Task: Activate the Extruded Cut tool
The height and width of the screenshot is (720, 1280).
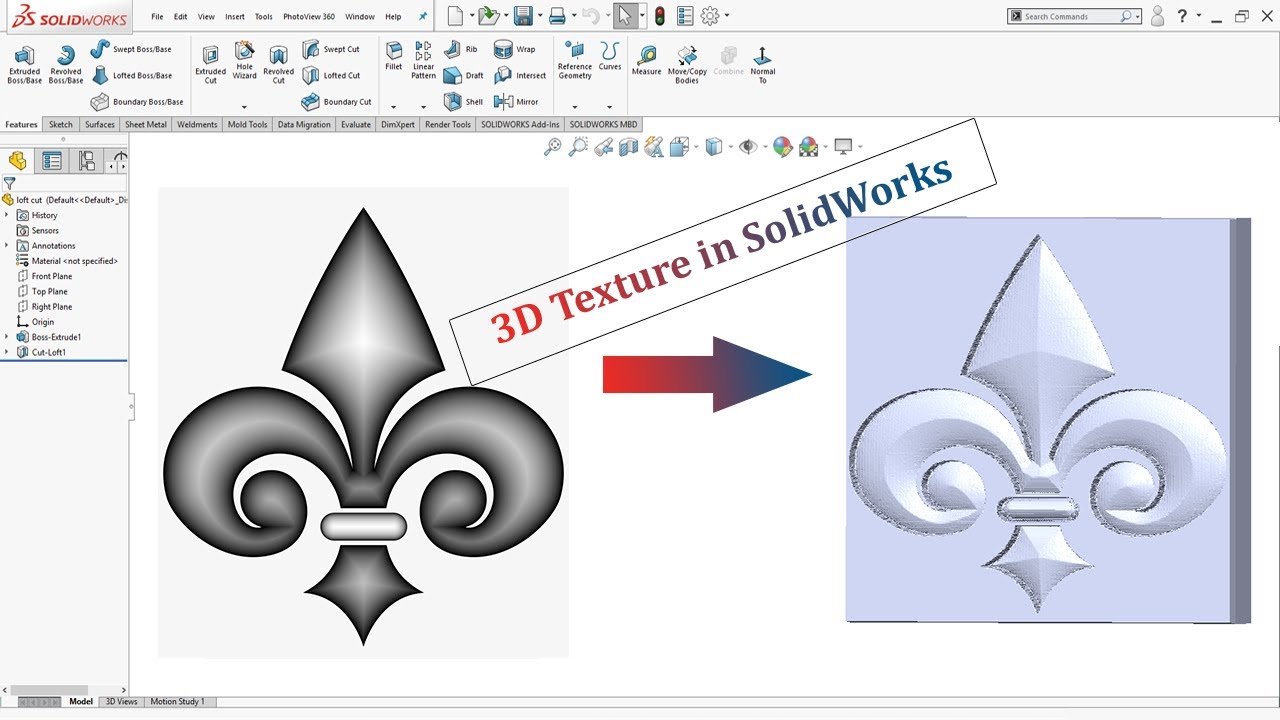Action: click(210, 65)
